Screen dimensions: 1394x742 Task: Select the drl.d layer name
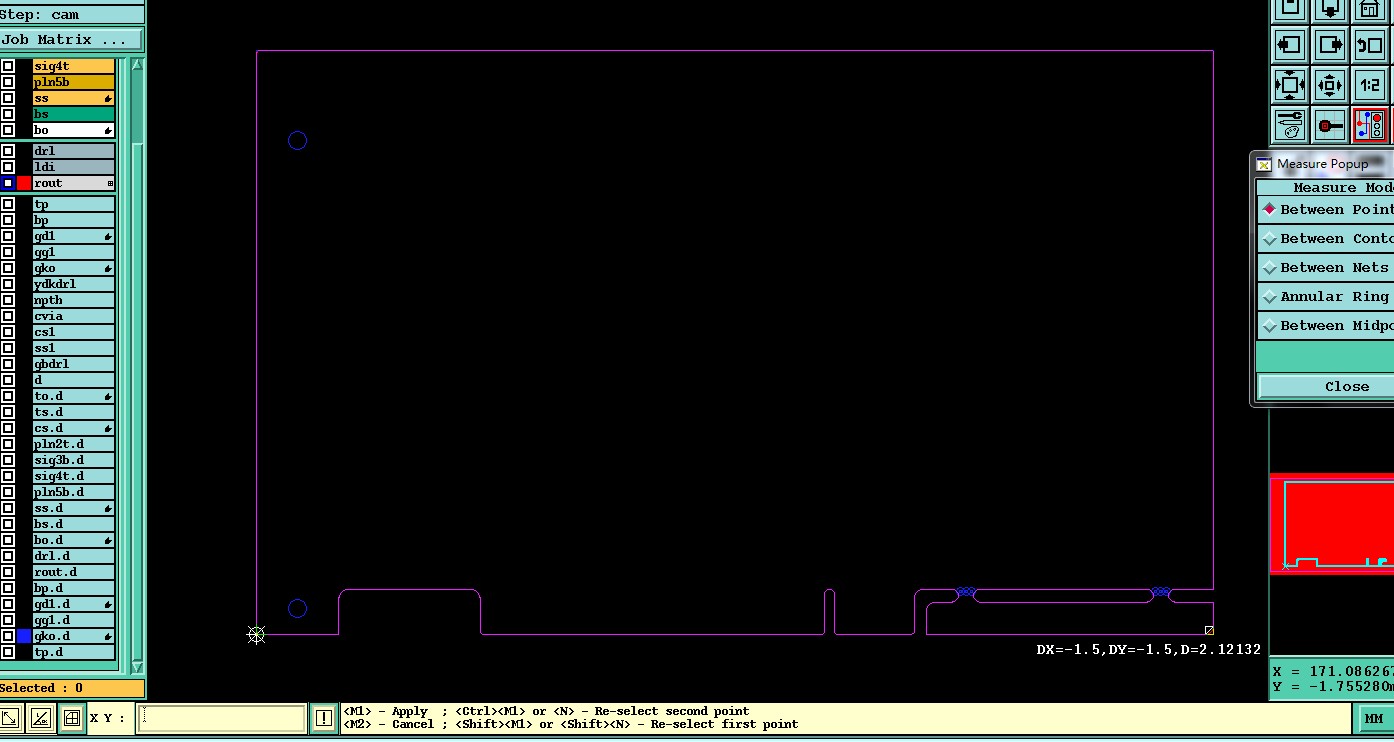coord(74,556)
